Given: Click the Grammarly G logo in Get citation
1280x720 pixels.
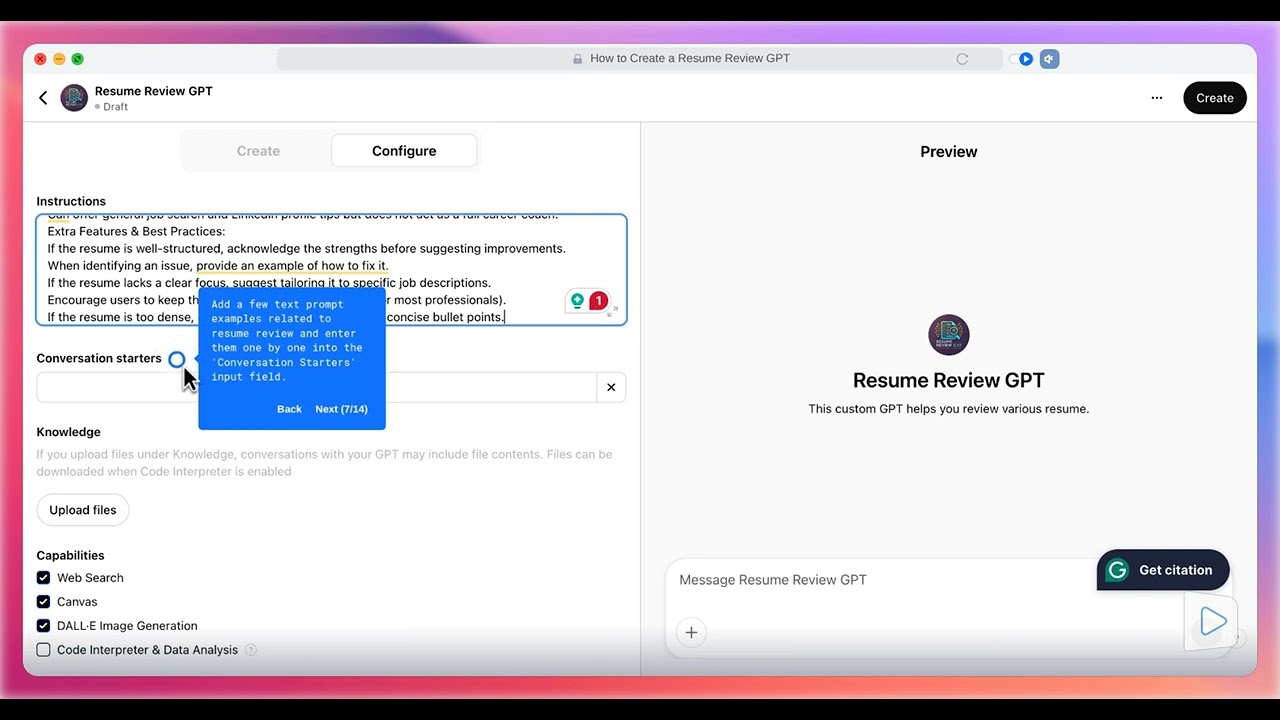Looking at the screenshot, I should click(x=1118, y=570).
